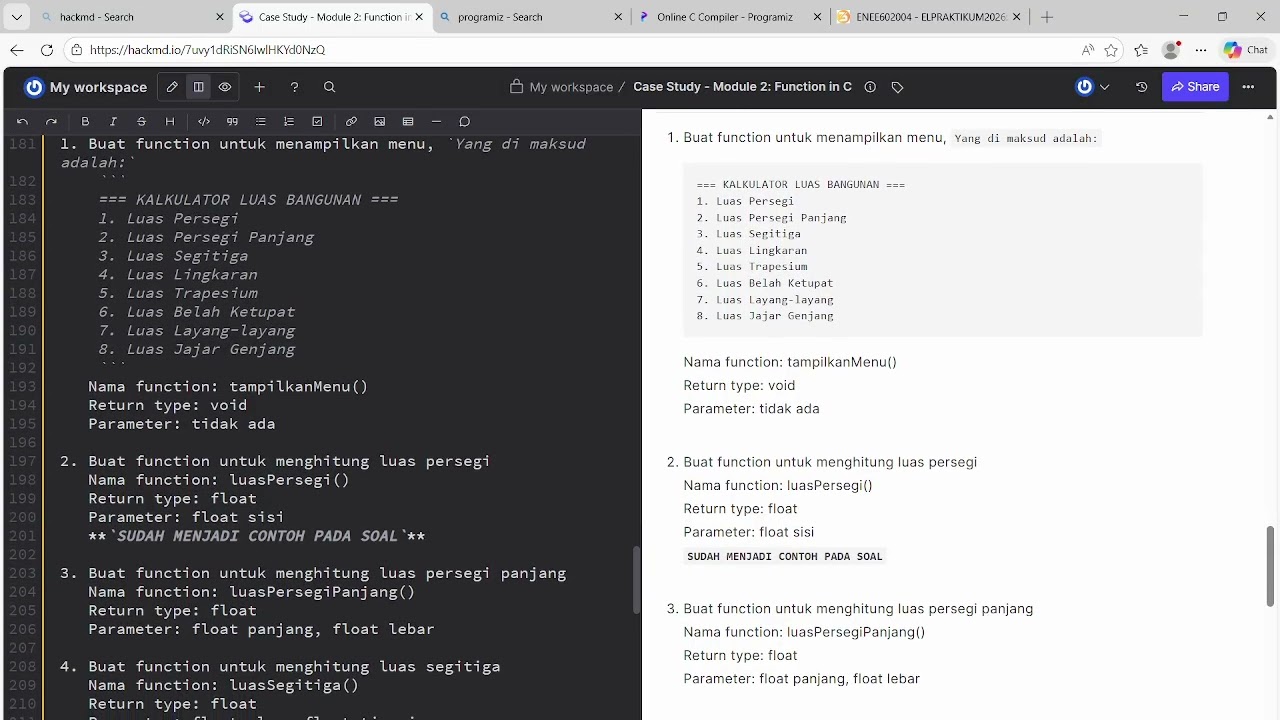This screenshot has width=1280, height=720.
Task: Insert a bulleted list
Action: pyautogui.click(x=260, y=121)
